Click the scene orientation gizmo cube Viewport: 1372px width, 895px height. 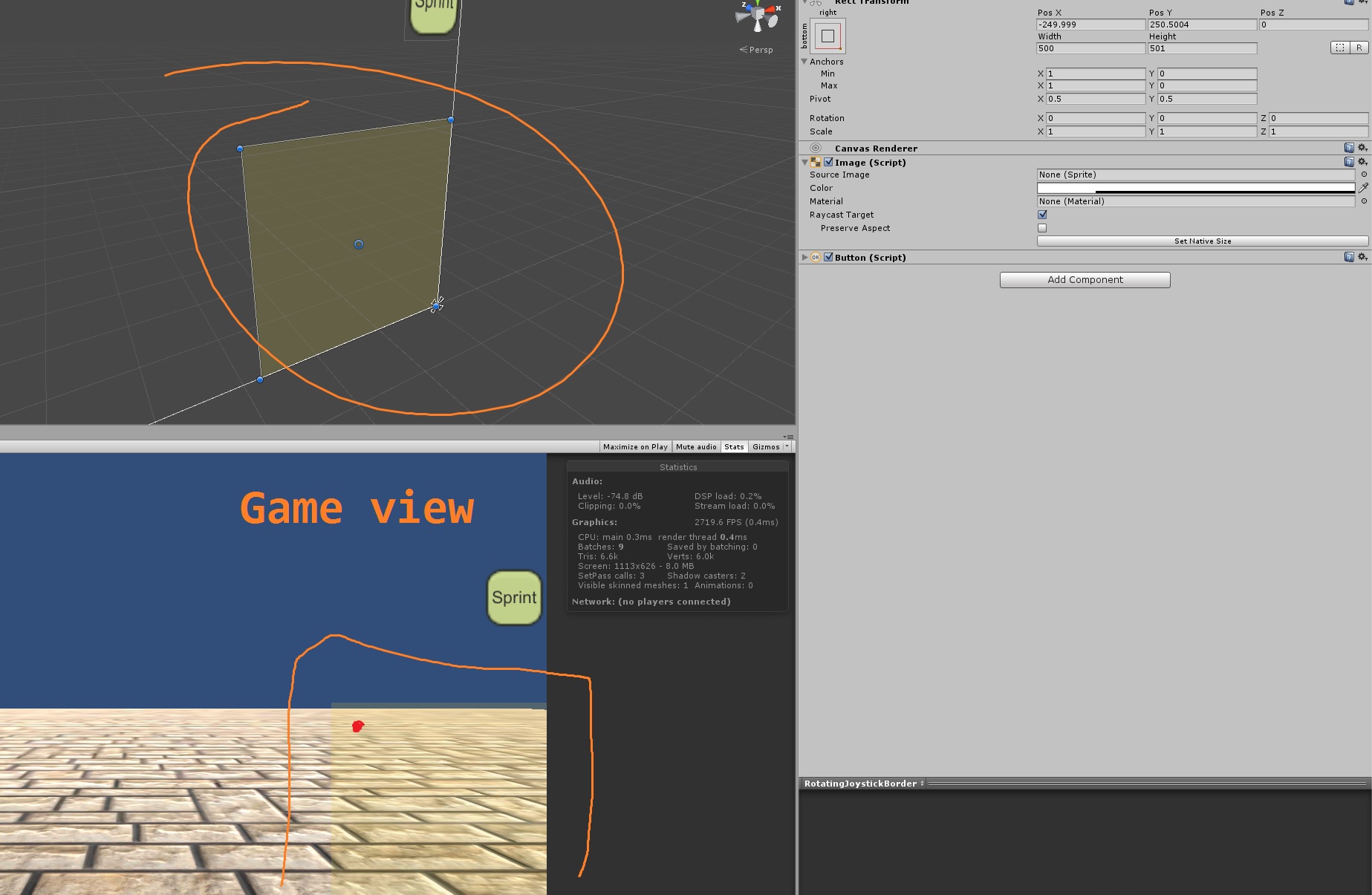pyautogui.click(x=758, y=13)
